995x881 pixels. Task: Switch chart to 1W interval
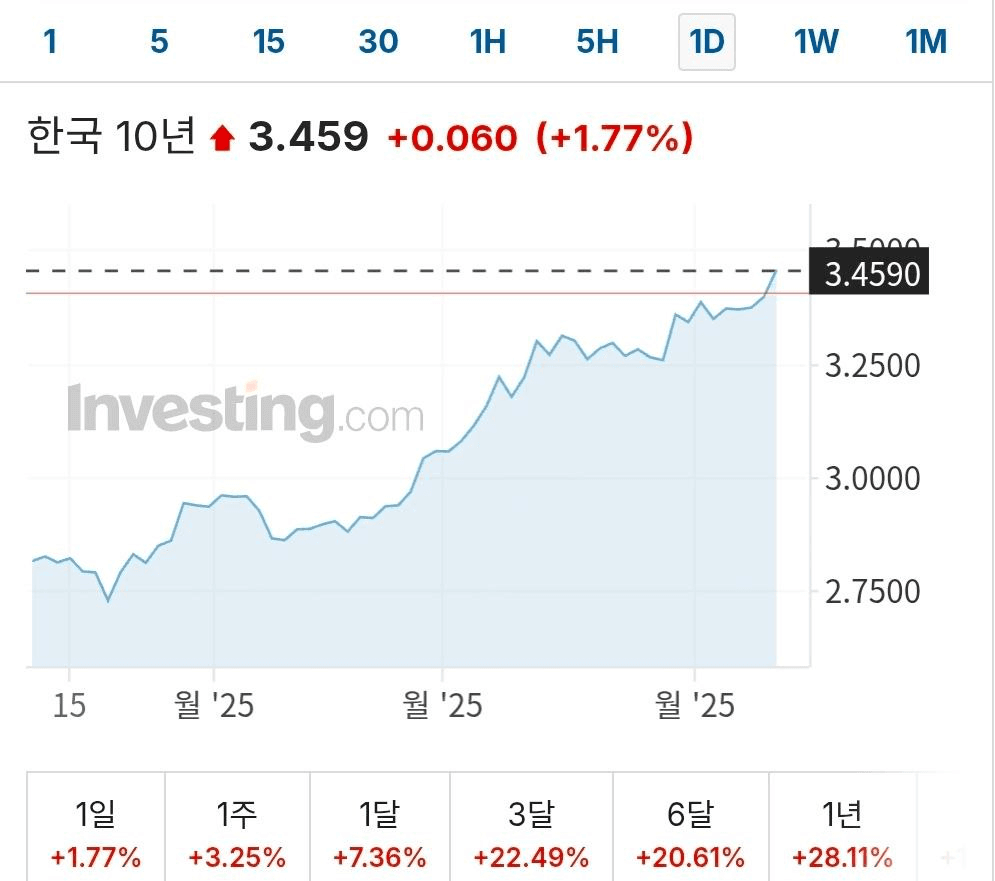coord(816,42)
